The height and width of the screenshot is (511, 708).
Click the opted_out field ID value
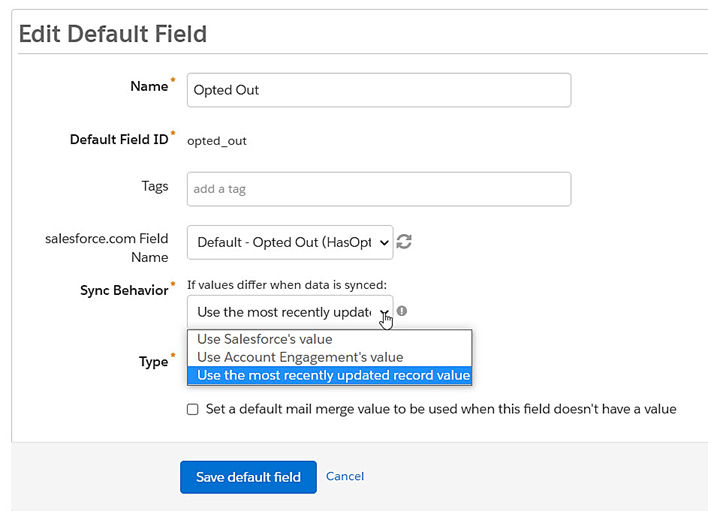click(x=217, y=141)
